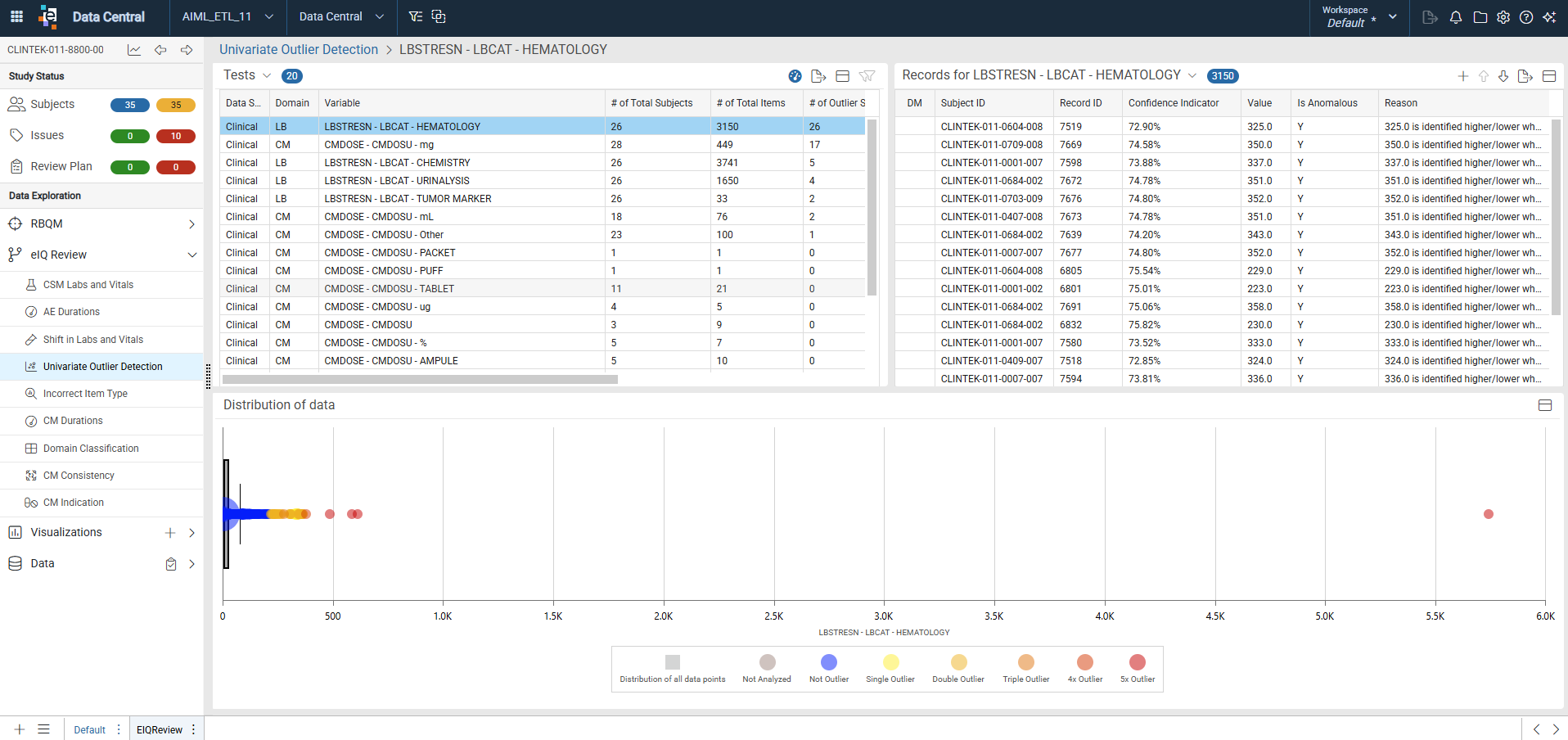Maximize the Tests panel layout icon

point(843,76)
